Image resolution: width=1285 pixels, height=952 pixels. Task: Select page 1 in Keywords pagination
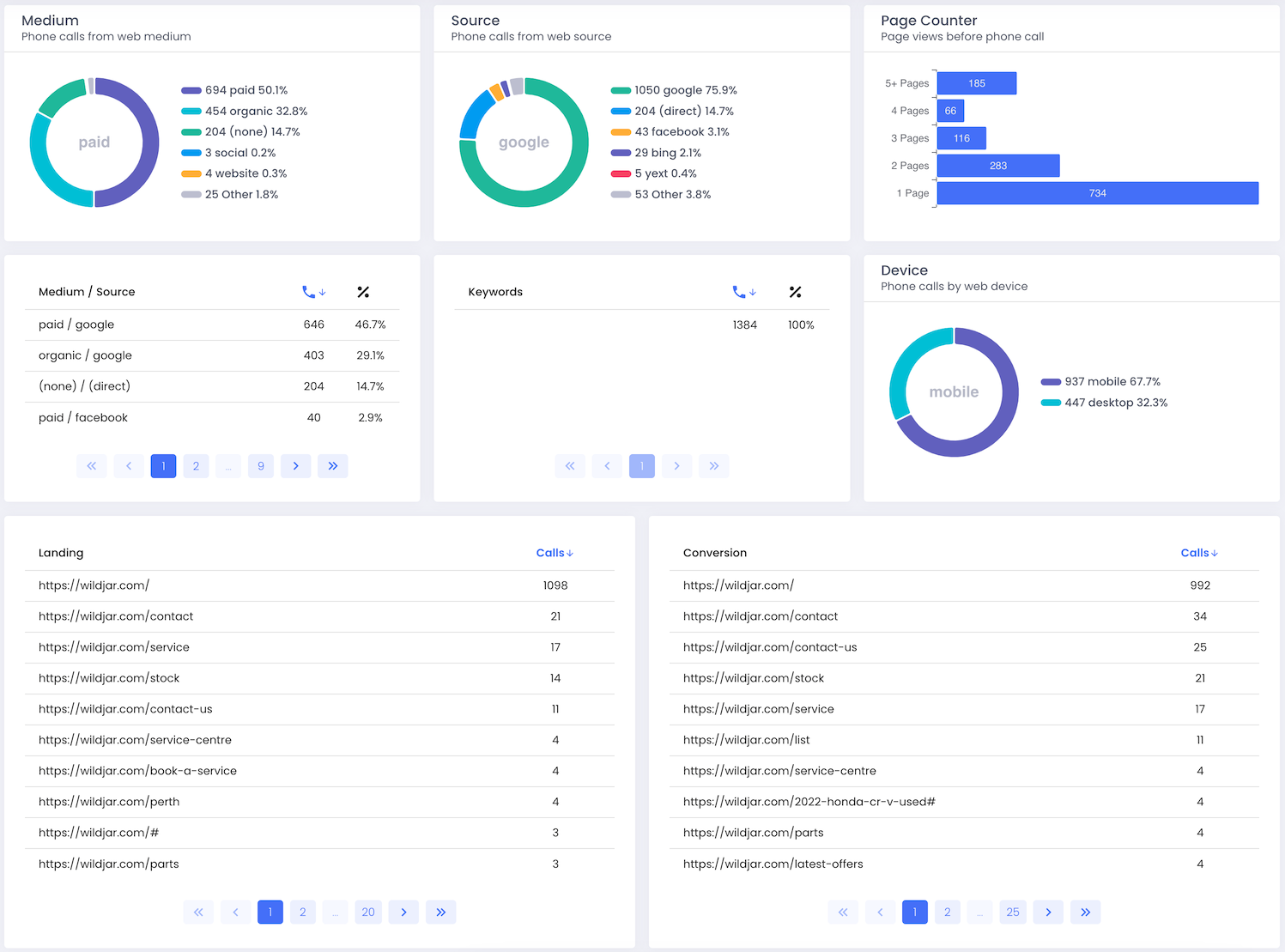642,466
